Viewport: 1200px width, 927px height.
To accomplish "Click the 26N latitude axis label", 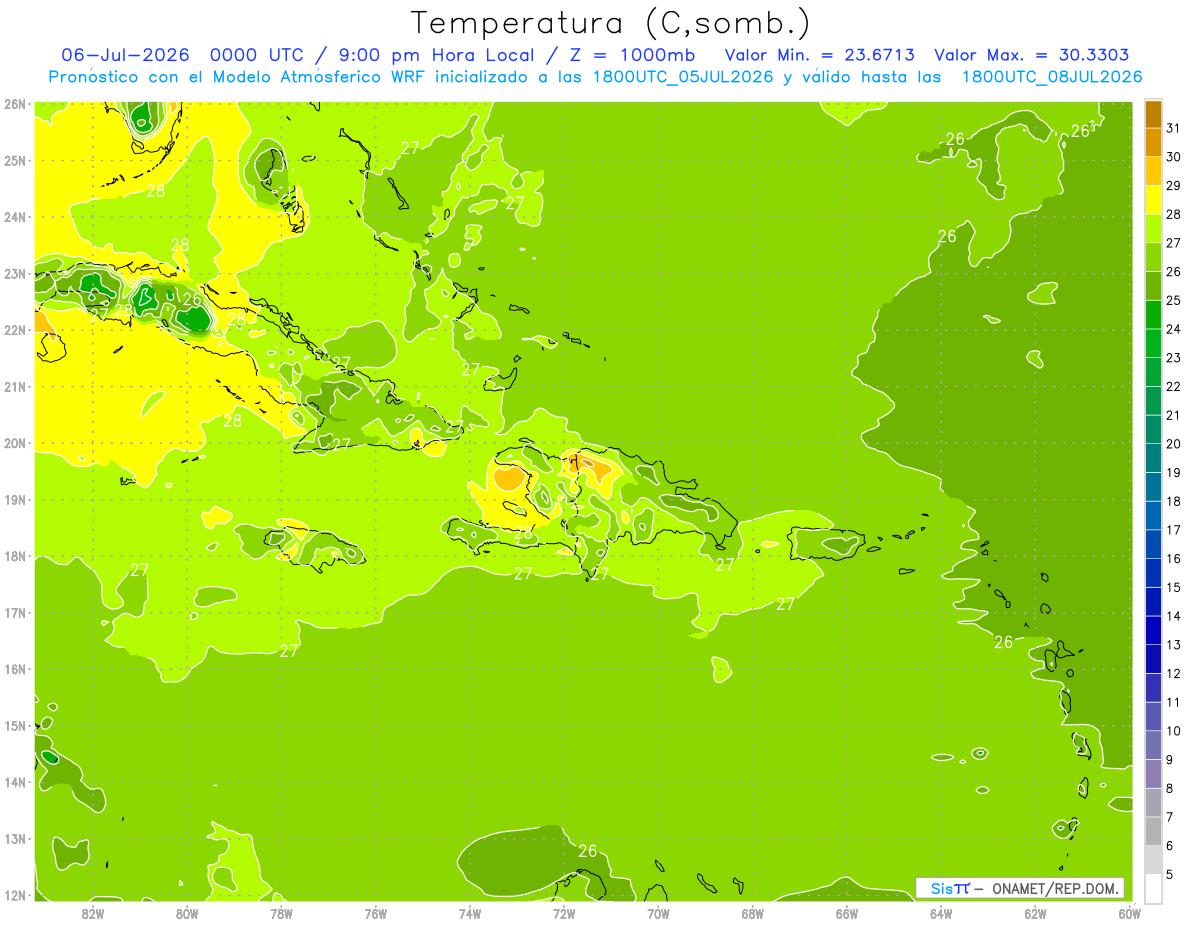I will (x=14, y=104).
